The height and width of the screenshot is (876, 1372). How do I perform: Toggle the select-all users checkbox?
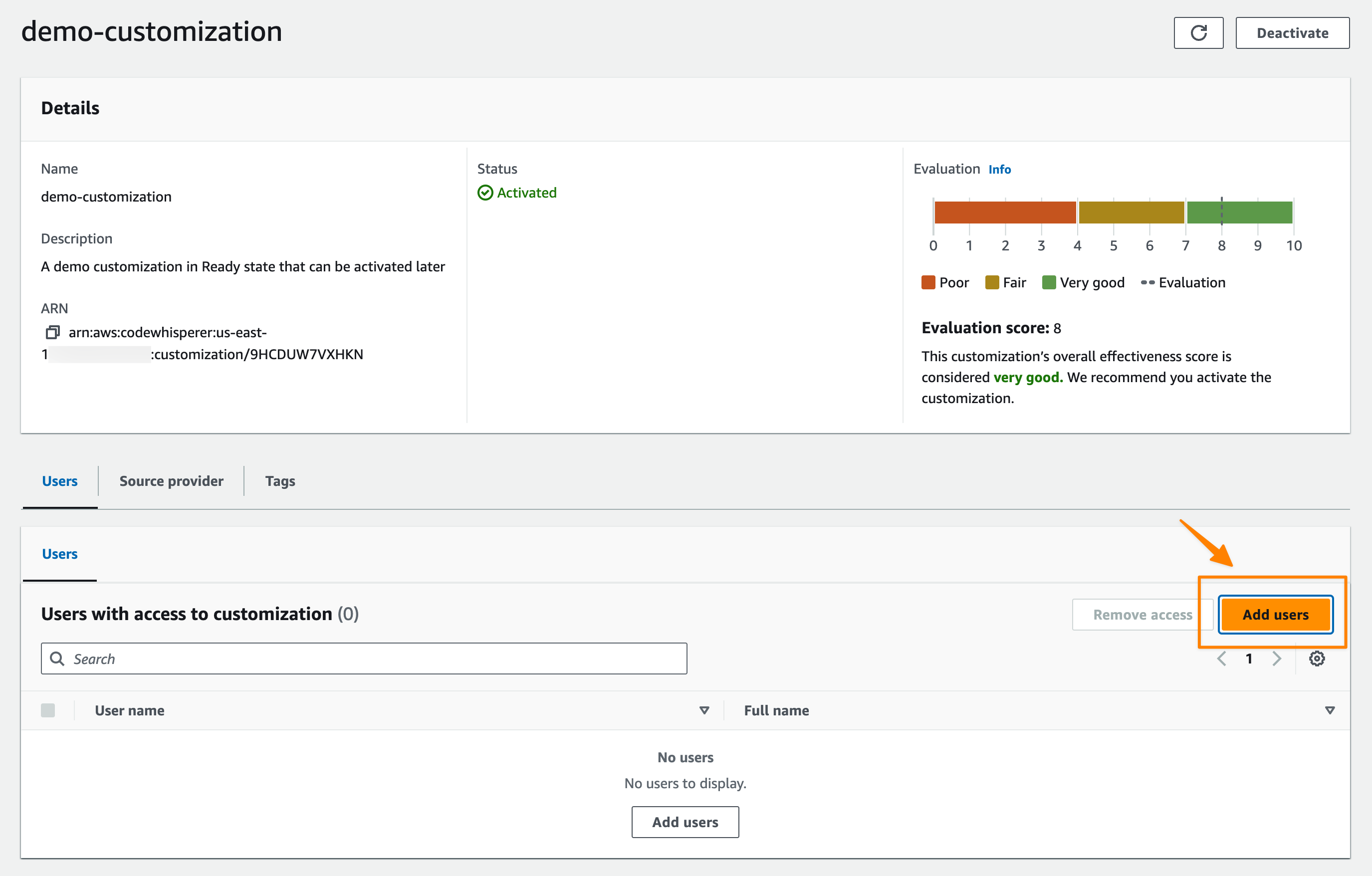coord(48,710)
